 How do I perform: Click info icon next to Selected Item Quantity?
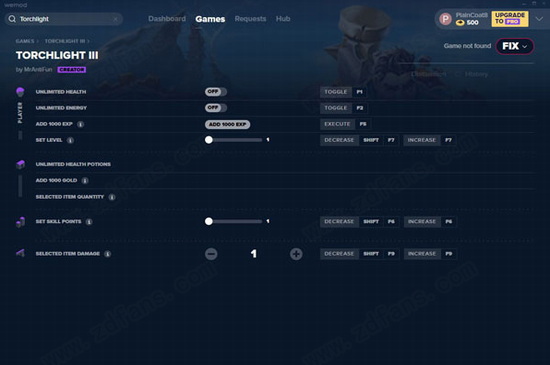[112, 197]
